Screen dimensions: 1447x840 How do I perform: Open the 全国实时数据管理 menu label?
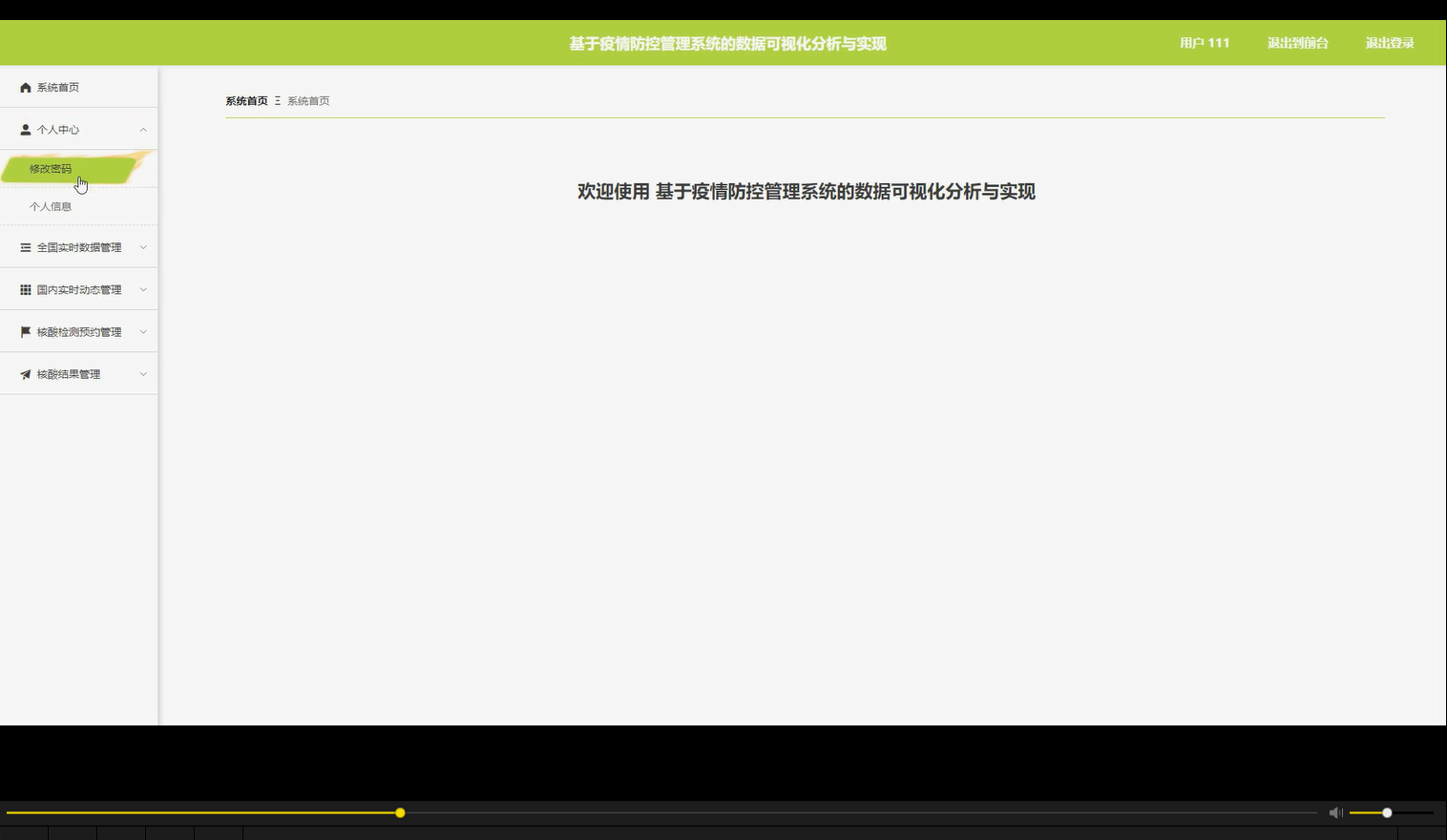click(79, 248)
